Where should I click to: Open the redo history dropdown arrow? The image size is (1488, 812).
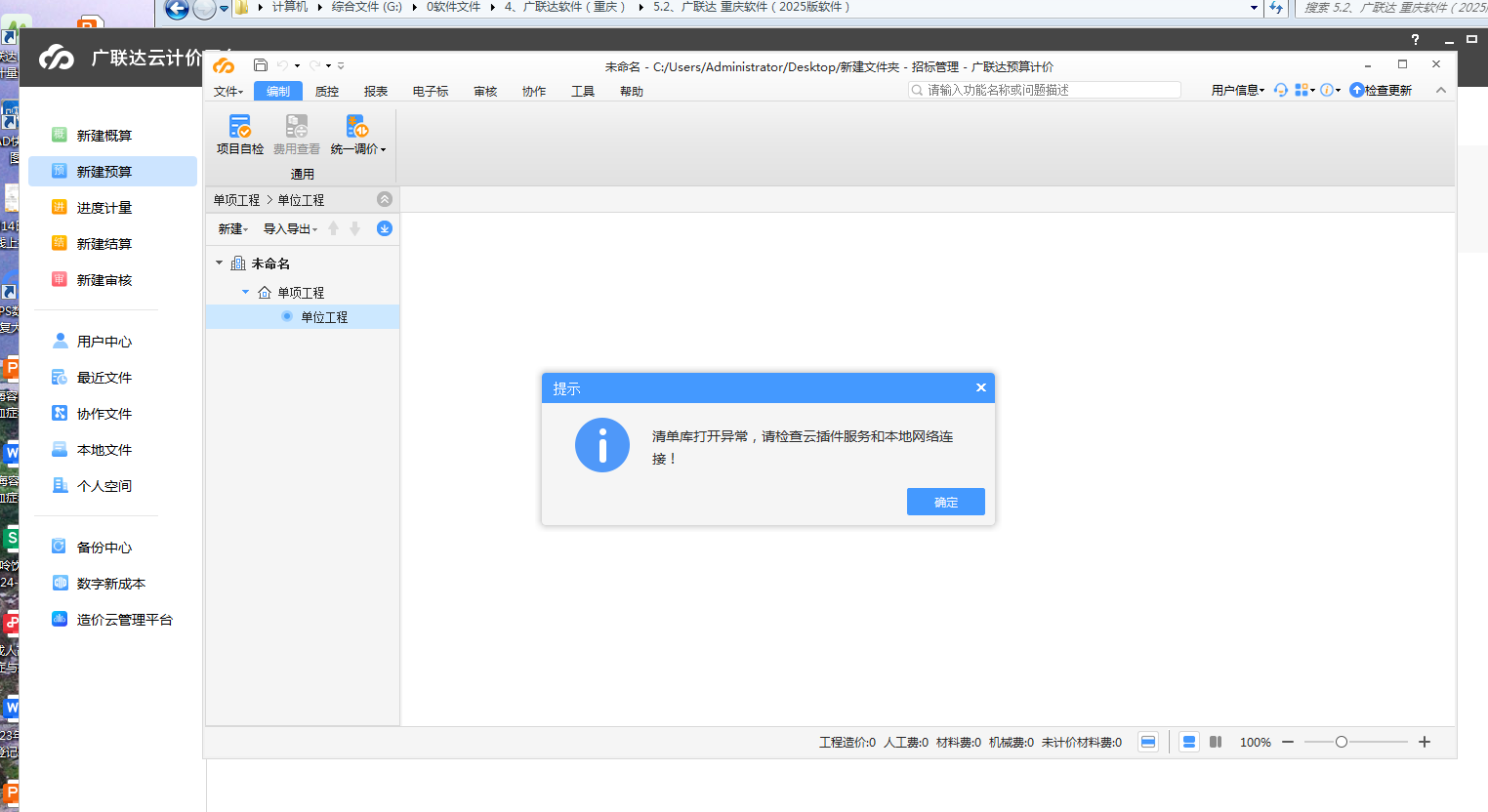click(329, 66)
